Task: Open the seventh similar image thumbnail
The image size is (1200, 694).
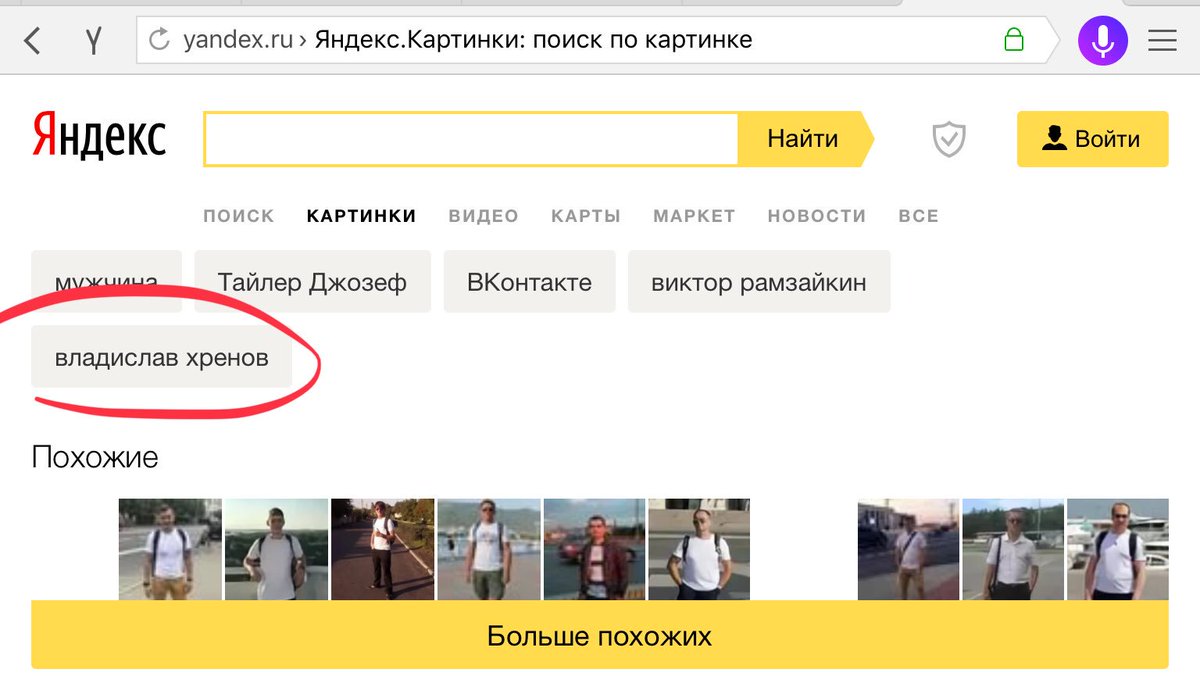Action: pyautogui.click(x=908, y=549)
